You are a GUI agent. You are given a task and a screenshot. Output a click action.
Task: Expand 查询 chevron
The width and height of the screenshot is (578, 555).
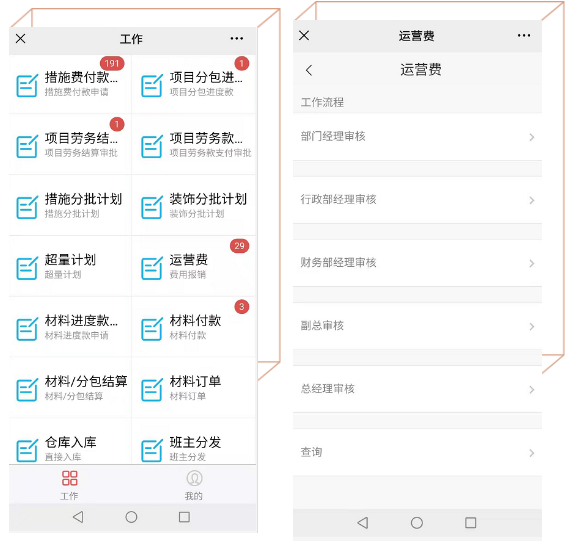(x=532, y=453)
